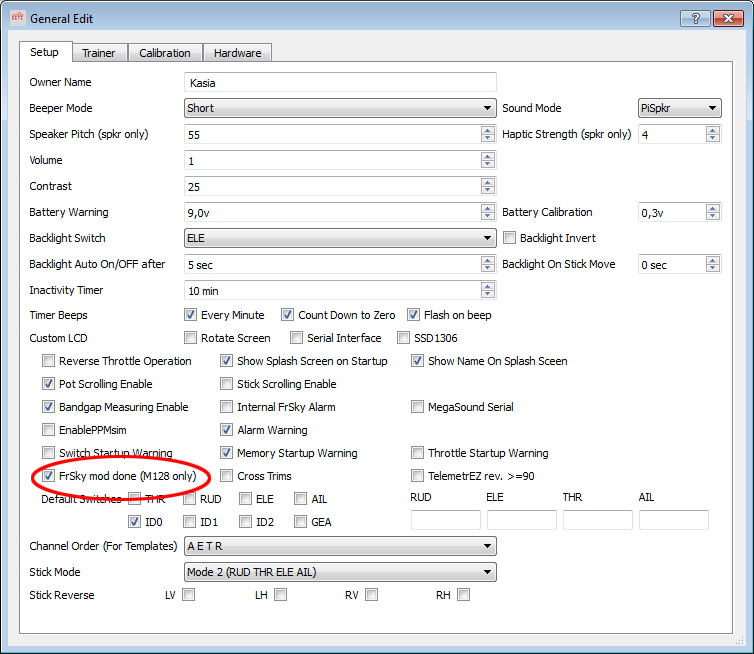Image resolution: width=754 pixels, height=654 pixels.
Task: Check Stick Scrolling Enable
Action: 226,384
